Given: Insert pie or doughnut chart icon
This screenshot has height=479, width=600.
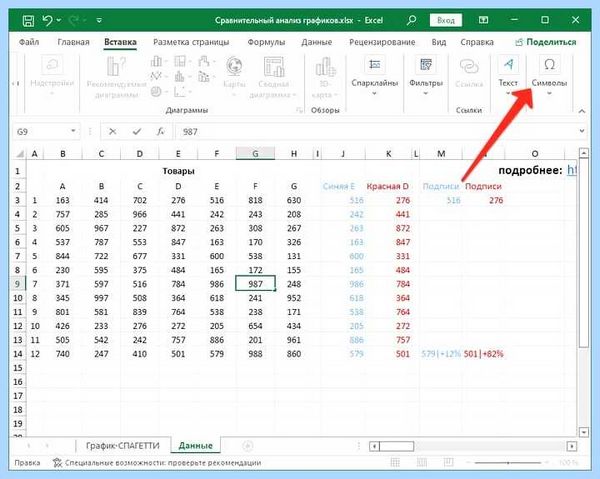Looking at the screenshot, I should click(158, 92).
